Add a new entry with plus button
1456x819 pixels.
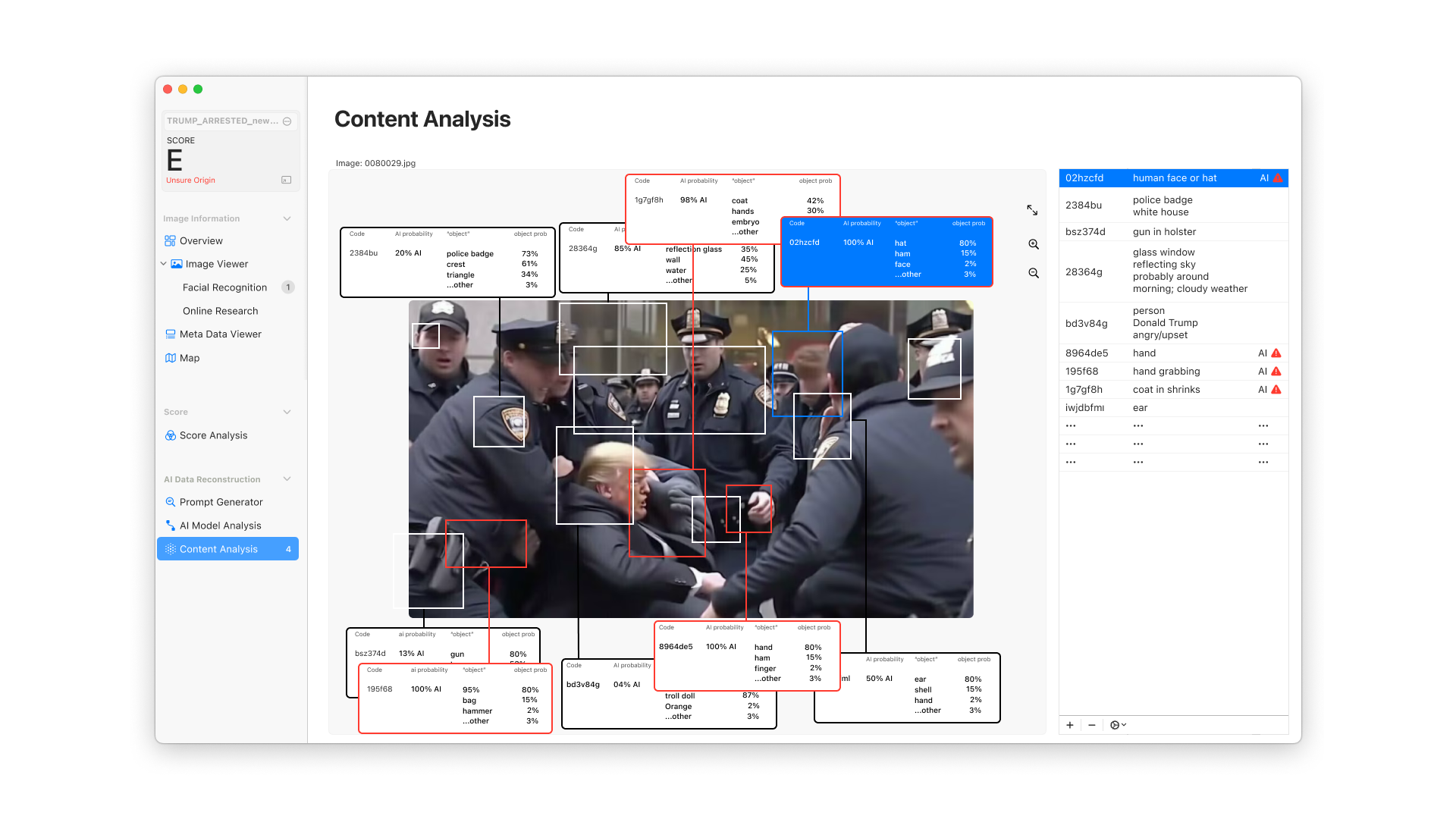click(x=1070, y=725)
